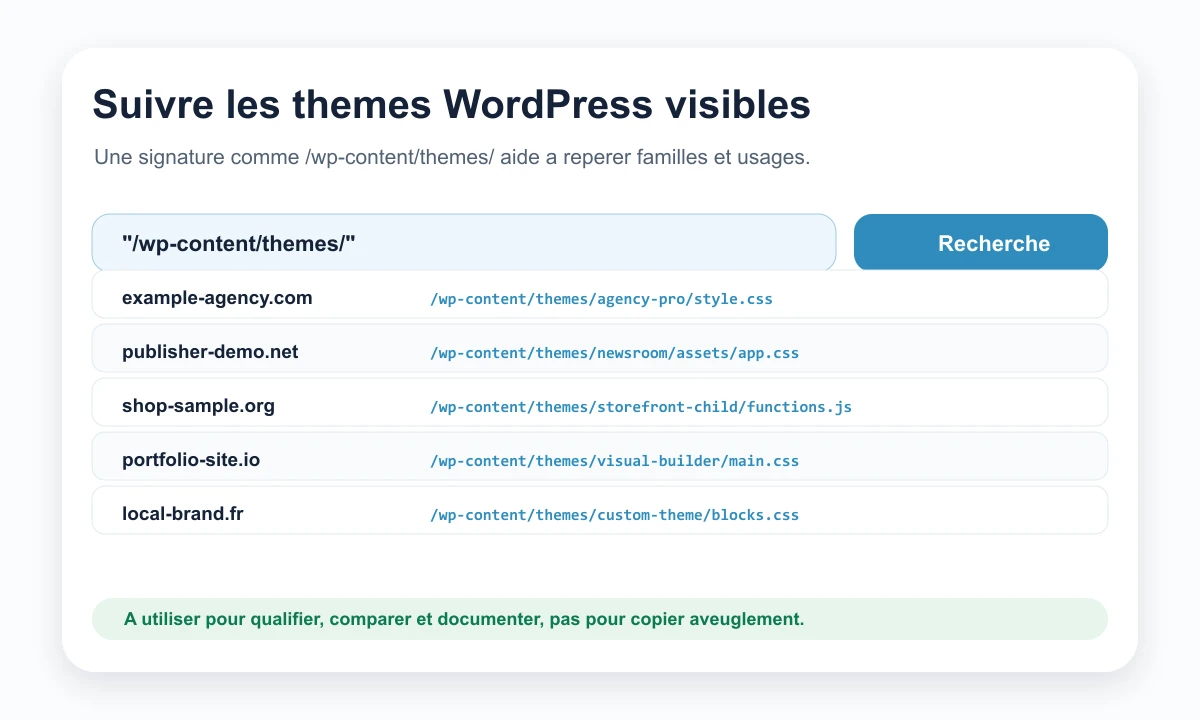Open path /wp-content/themes/newsroom/assets/app.css
The width and height of the screenshot is (1200, 720).
(x=614, y=353)
